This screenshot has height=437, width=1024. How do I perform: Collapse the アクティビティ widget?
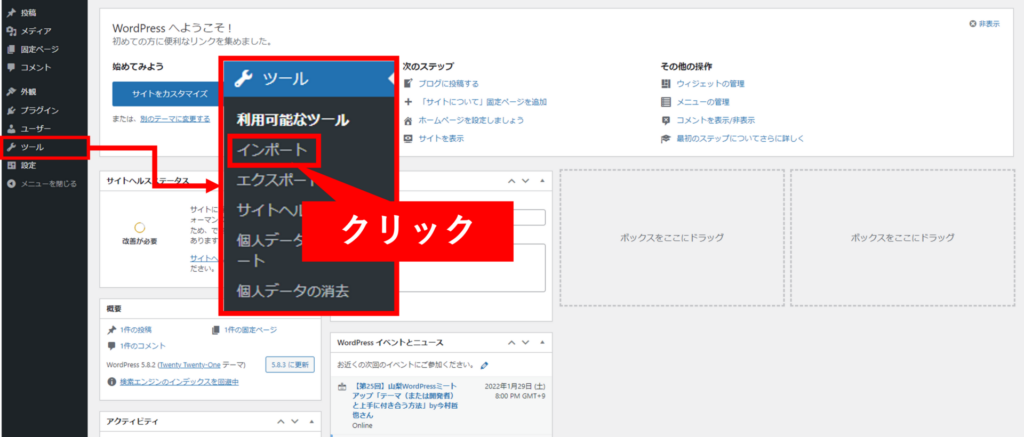[x=311, y=422]
